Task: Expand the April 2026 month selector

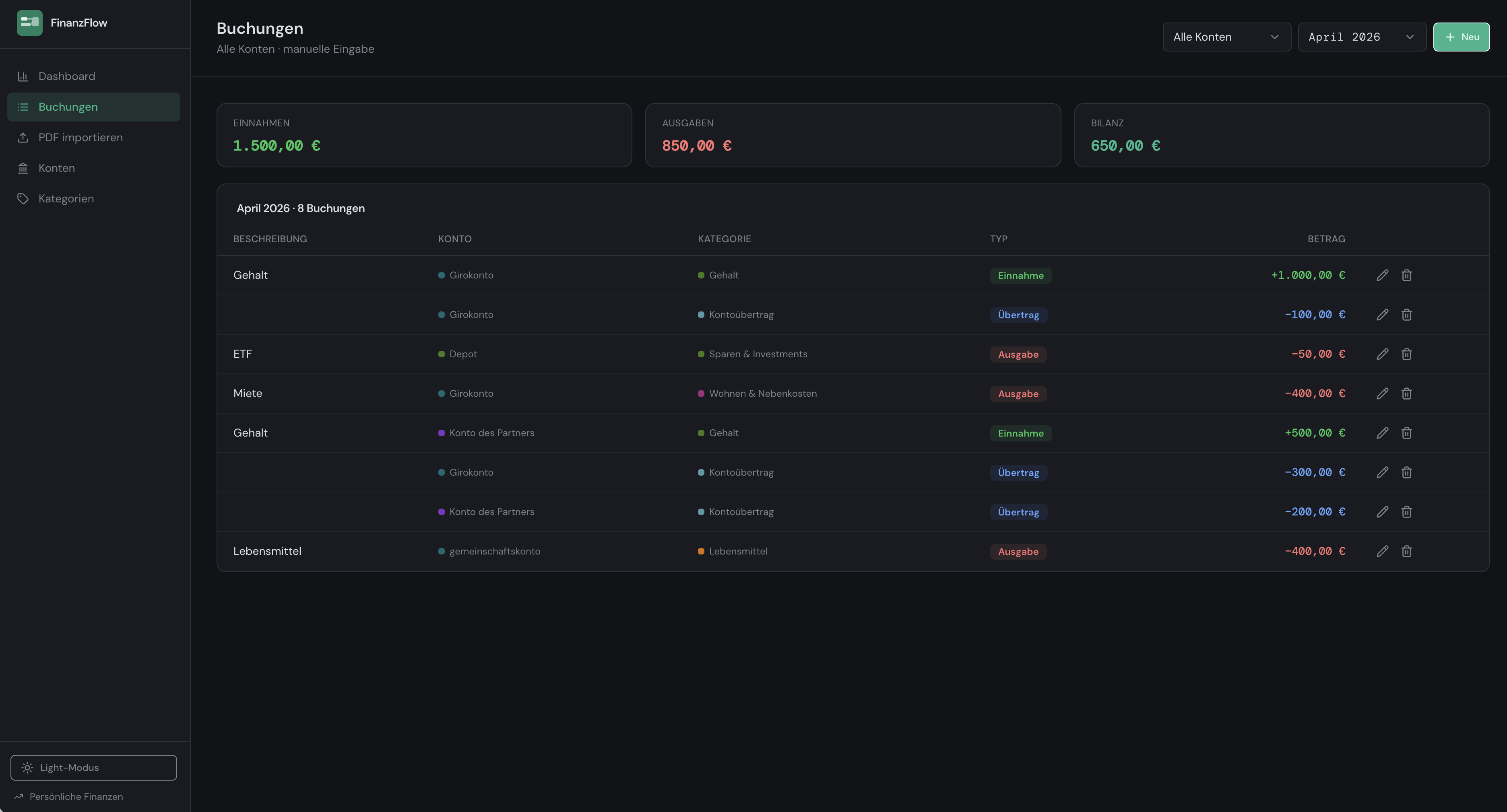Action: coord(1361,36)
